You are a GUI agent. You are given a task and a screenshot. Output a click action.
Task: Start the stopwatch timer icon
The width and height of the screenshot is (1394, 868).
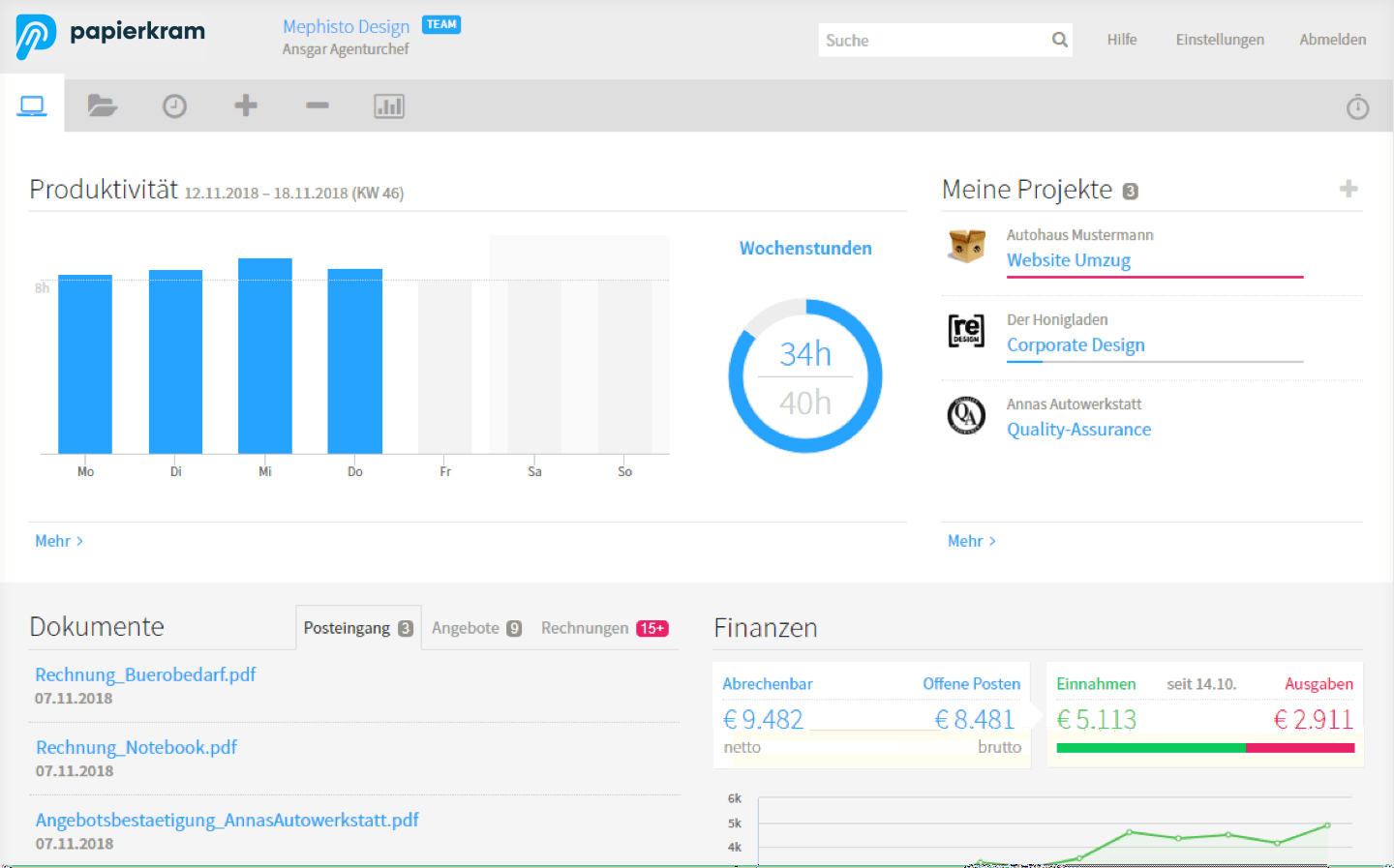coord(1357,106)
